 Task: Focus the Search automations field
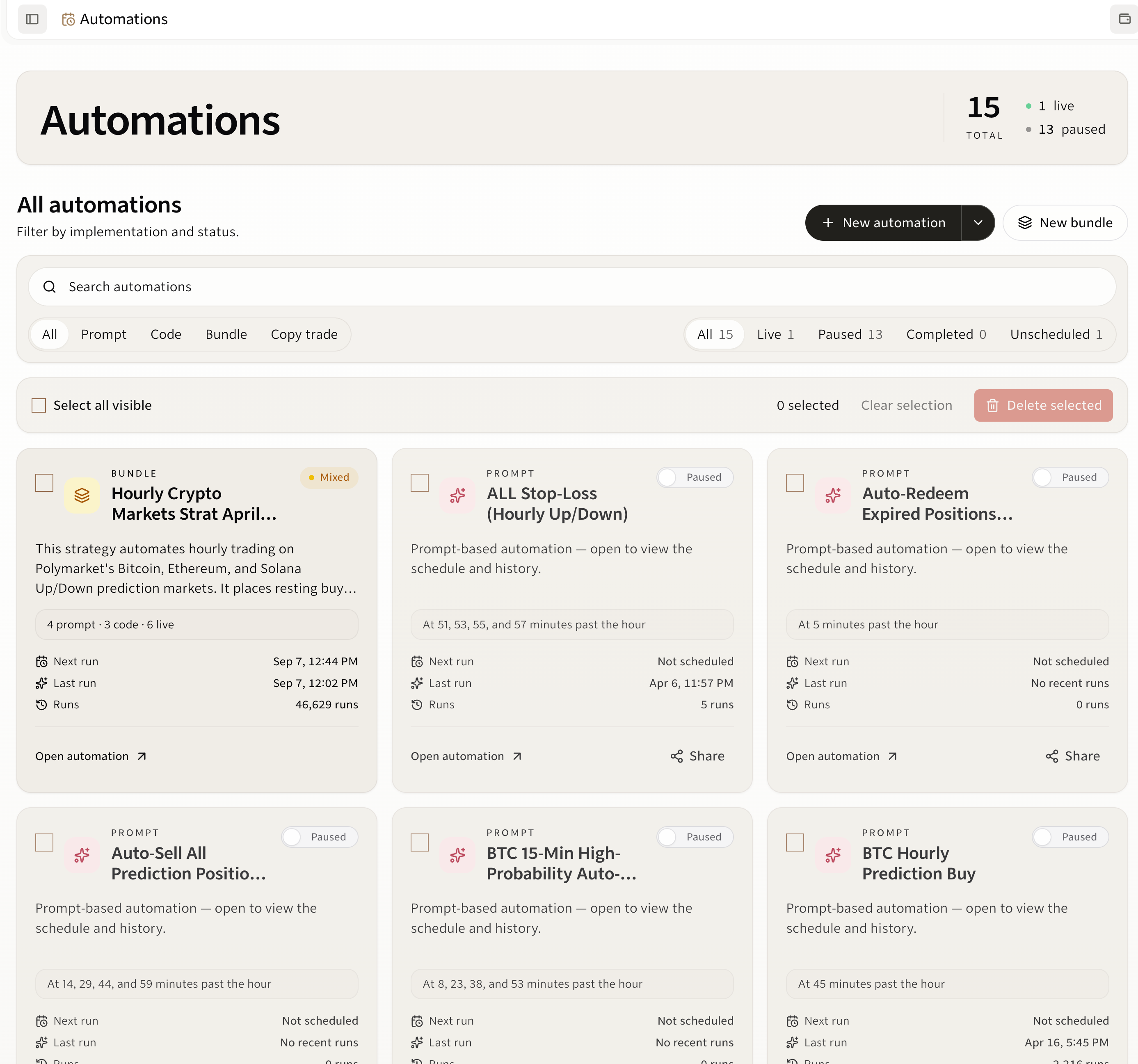point(572,287)
